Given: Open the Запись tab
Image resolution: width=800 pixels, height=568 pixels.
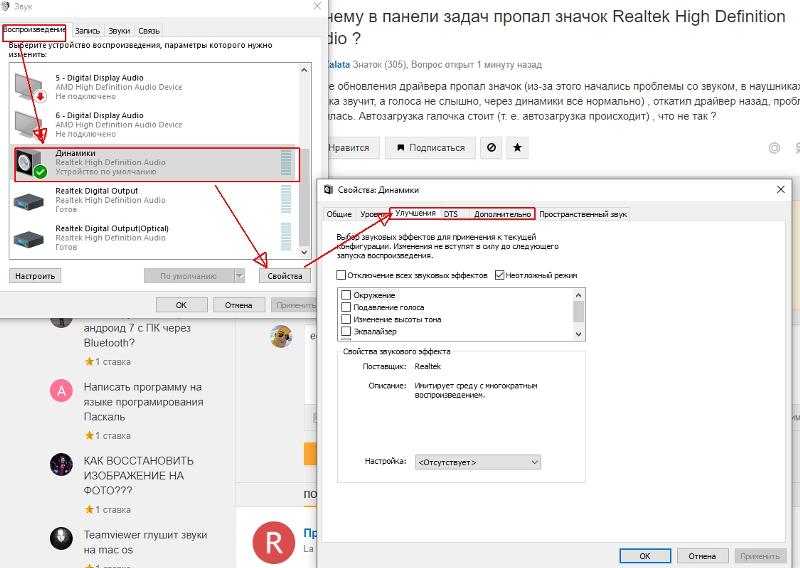Looking at the screenshot, I should tap(87, 31).
